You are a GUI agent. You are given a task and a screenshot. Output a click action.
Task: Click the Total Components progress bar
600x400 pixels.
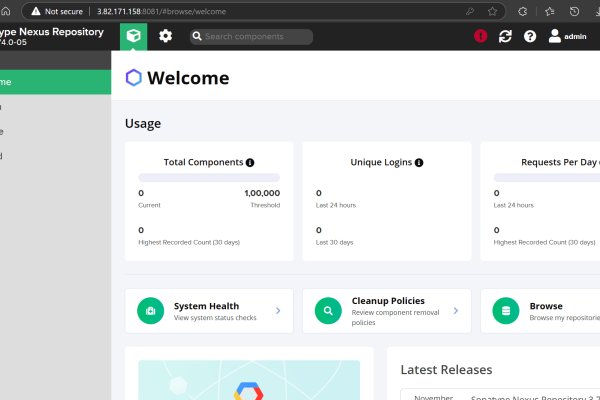coord(209,178)
